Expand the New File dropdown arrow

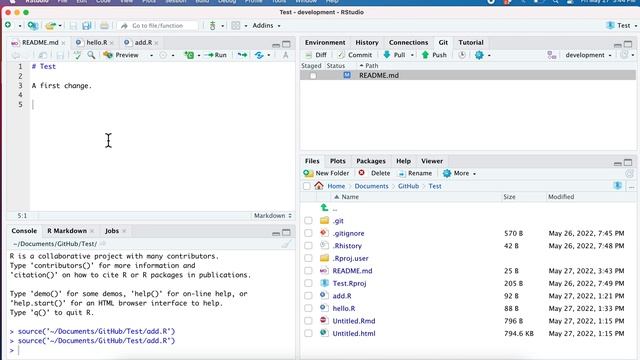point(19,26)
